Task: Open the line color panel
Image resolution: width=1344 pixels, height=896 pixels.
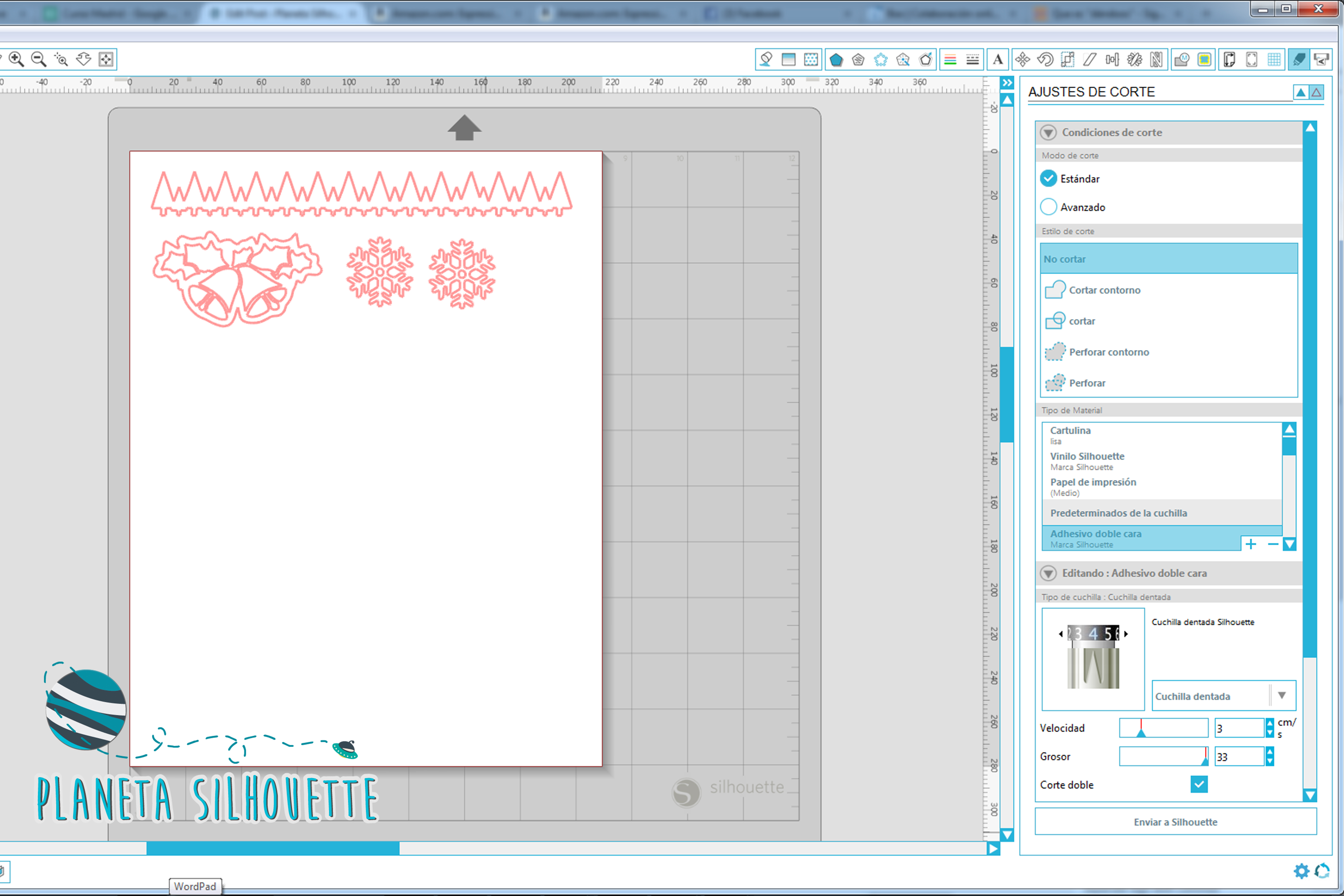Action: pyautogui.click(x=950, y=59)
